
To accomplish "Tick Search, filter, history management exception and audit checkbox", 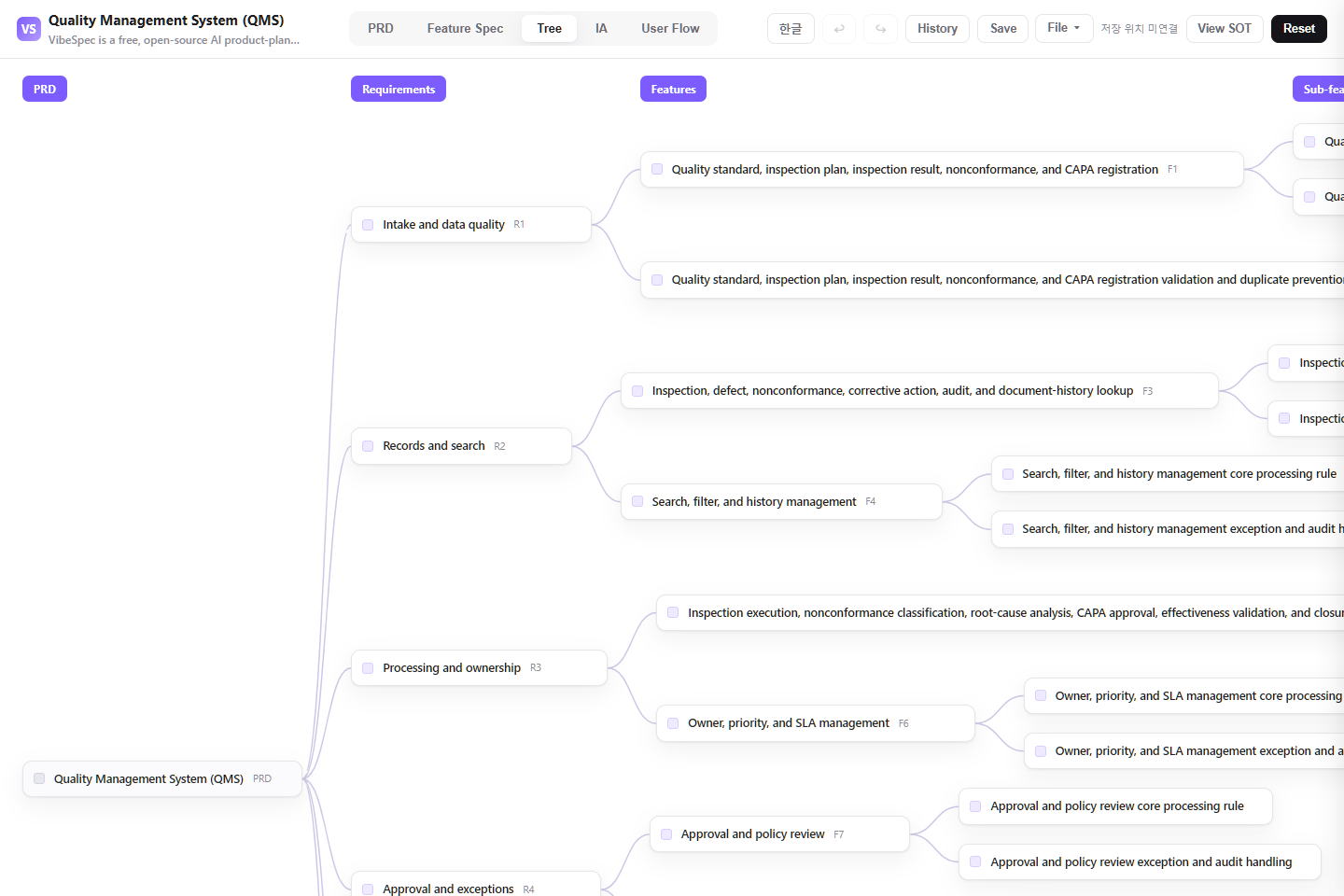I will click(x=1008, y=529).
